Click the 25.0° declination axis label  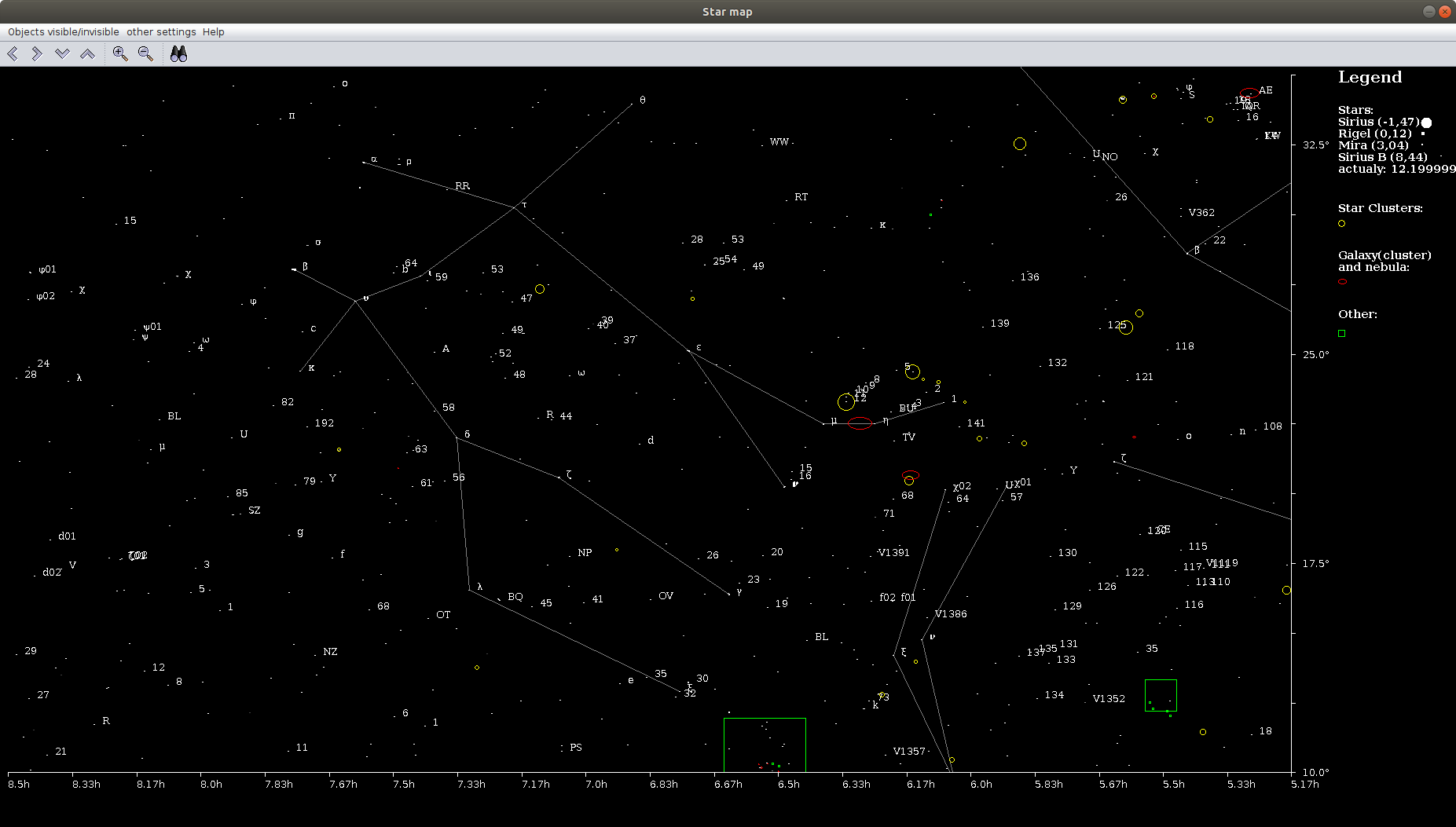tap(1315, 355)
